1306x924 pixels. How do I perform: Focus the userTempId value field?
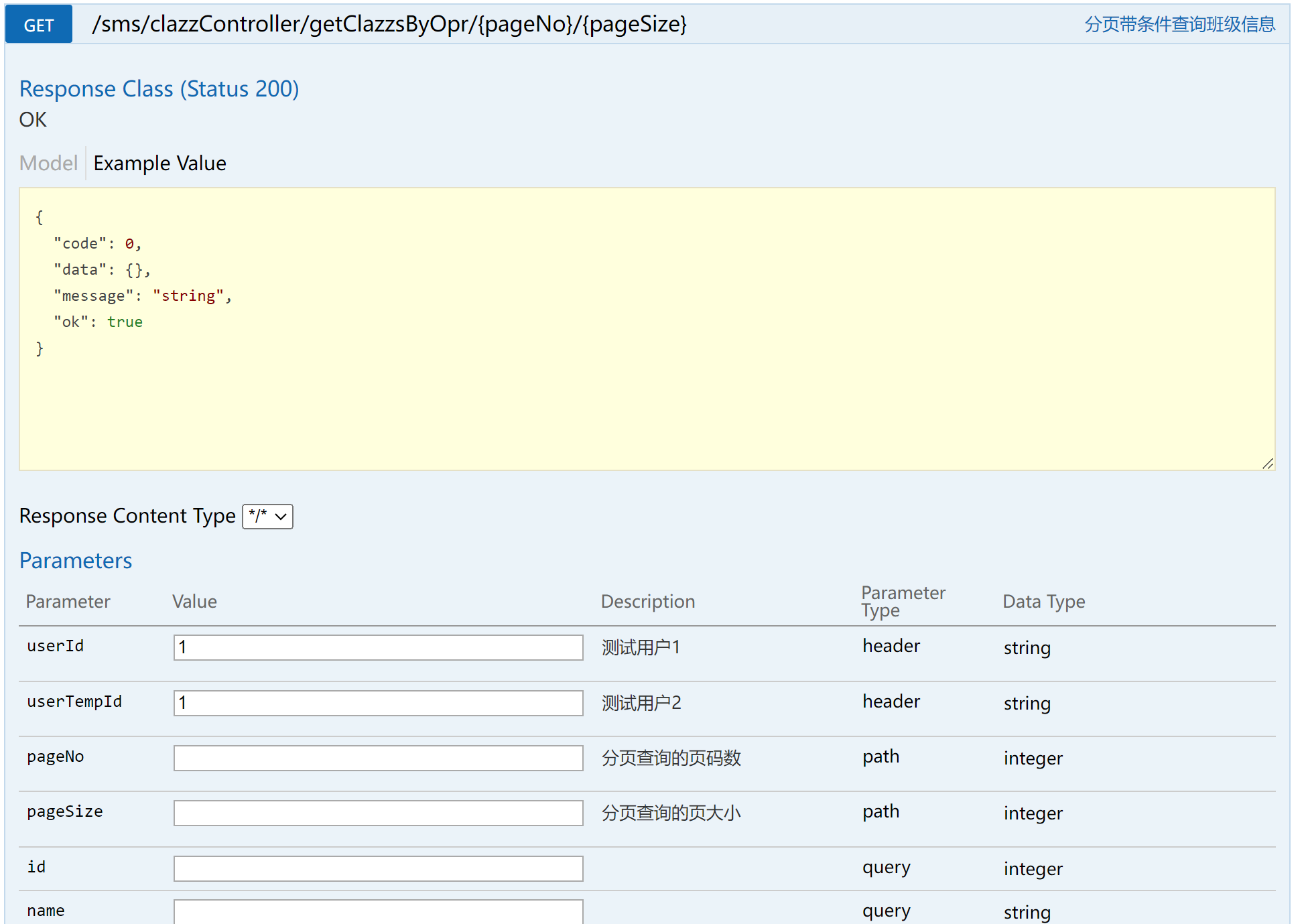[x=378, y=704]
